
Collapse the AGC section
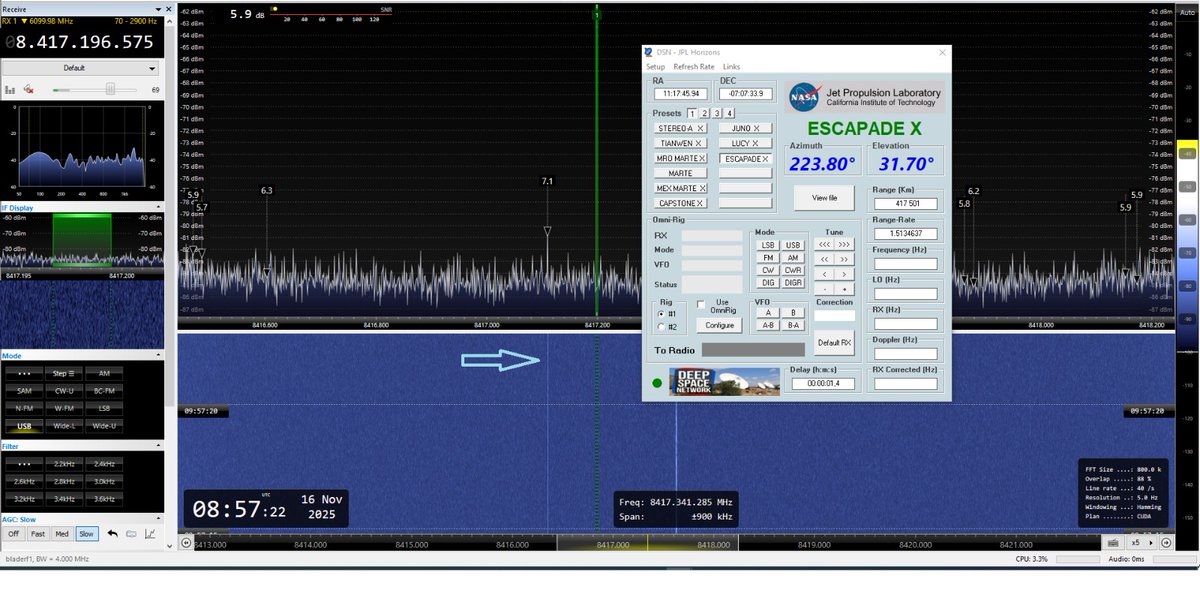158,518
